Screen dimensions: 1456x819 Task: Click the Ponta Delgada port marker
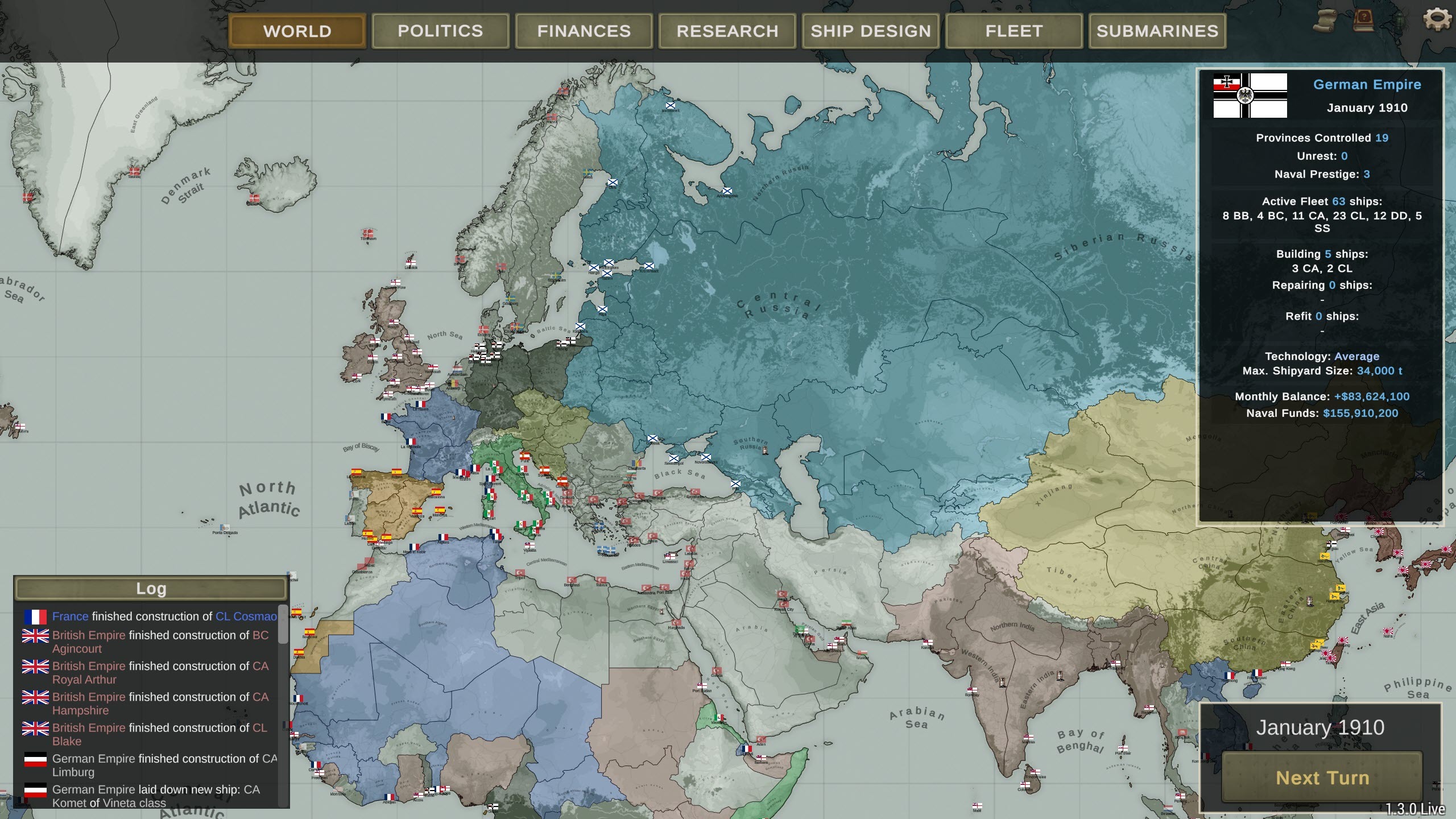[x=225, y=528]
